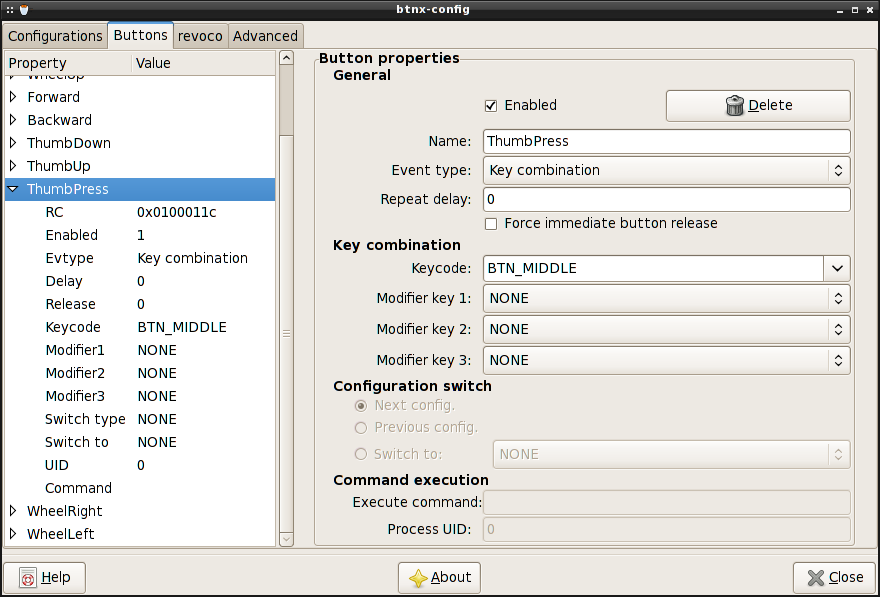This screenshot has width=880, height=597.
Task: Select the Release property row
Action: pyautogui.click(x=140, y=304)
